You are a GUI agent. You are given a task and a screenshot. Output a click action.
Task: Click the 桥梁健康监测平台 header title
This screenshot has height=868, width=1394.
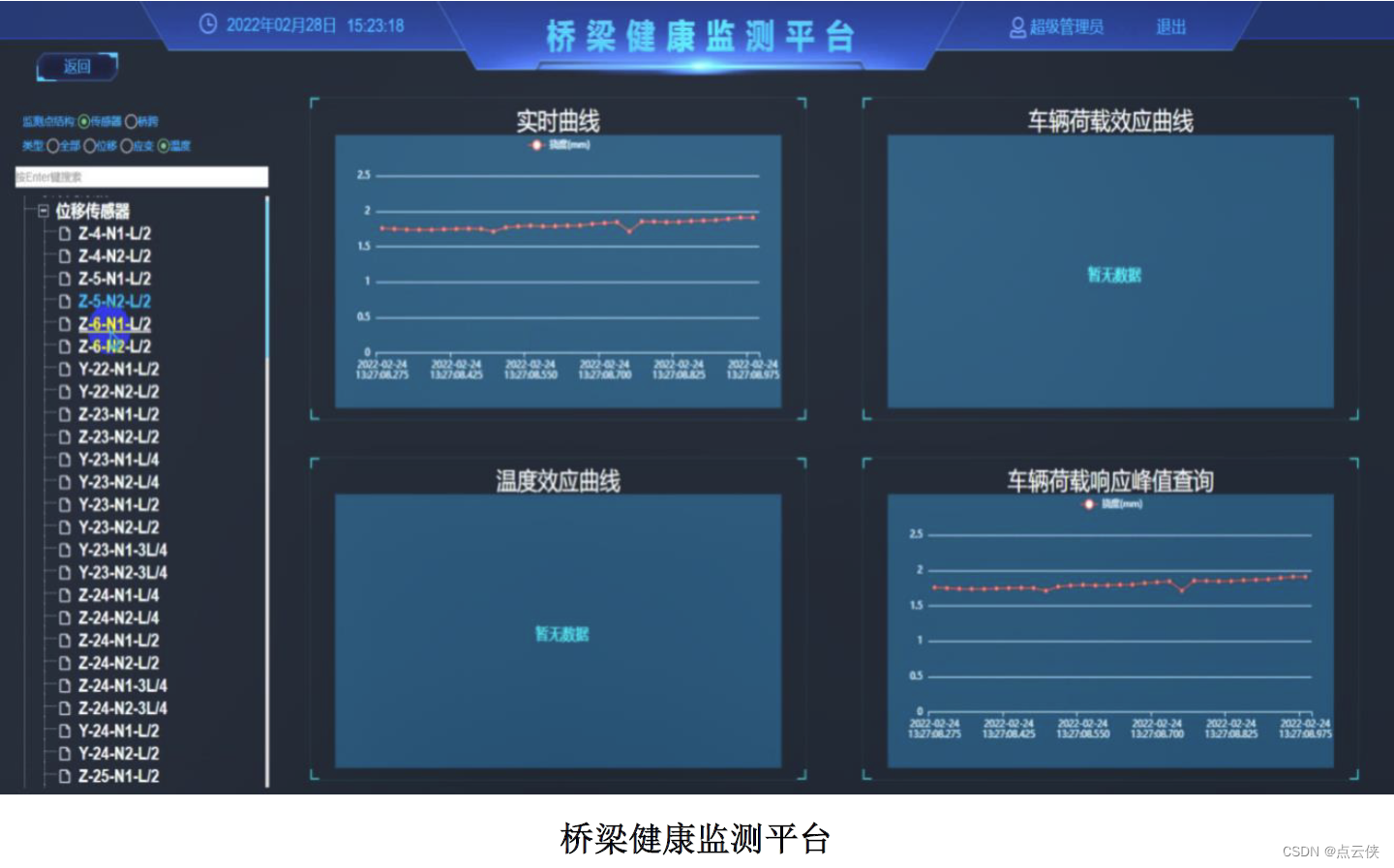(700, 37)
